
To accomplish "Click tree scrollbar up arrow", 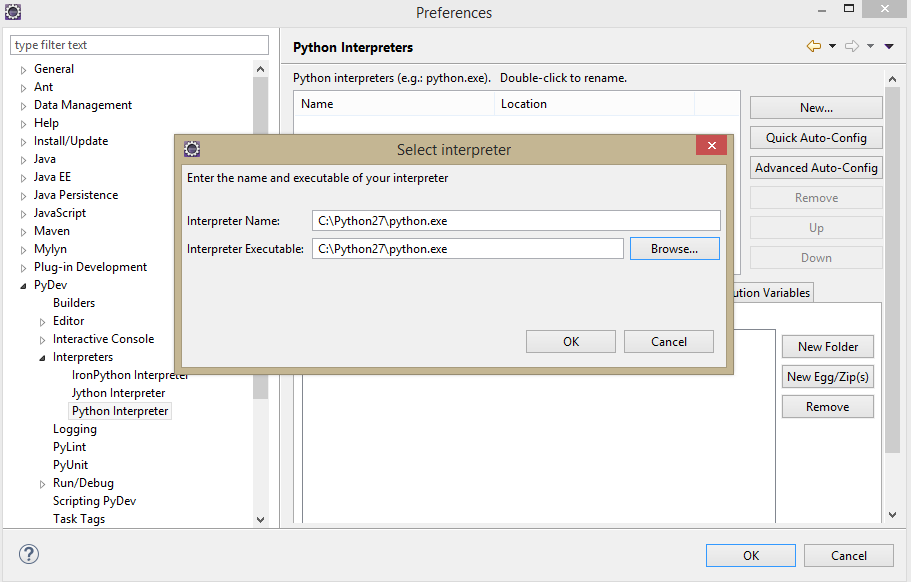I will tap(260, 69).
